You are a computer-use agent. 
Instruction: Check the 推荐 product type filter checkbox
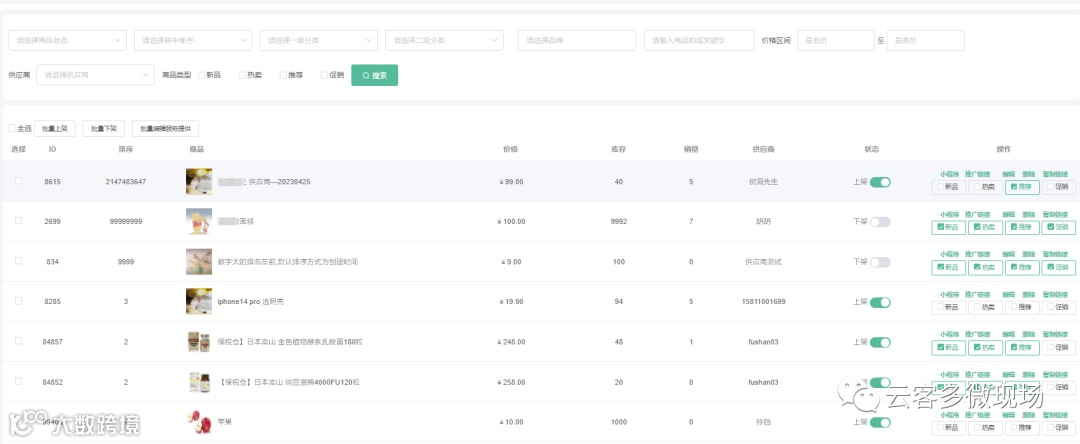(x=283, y=75)
